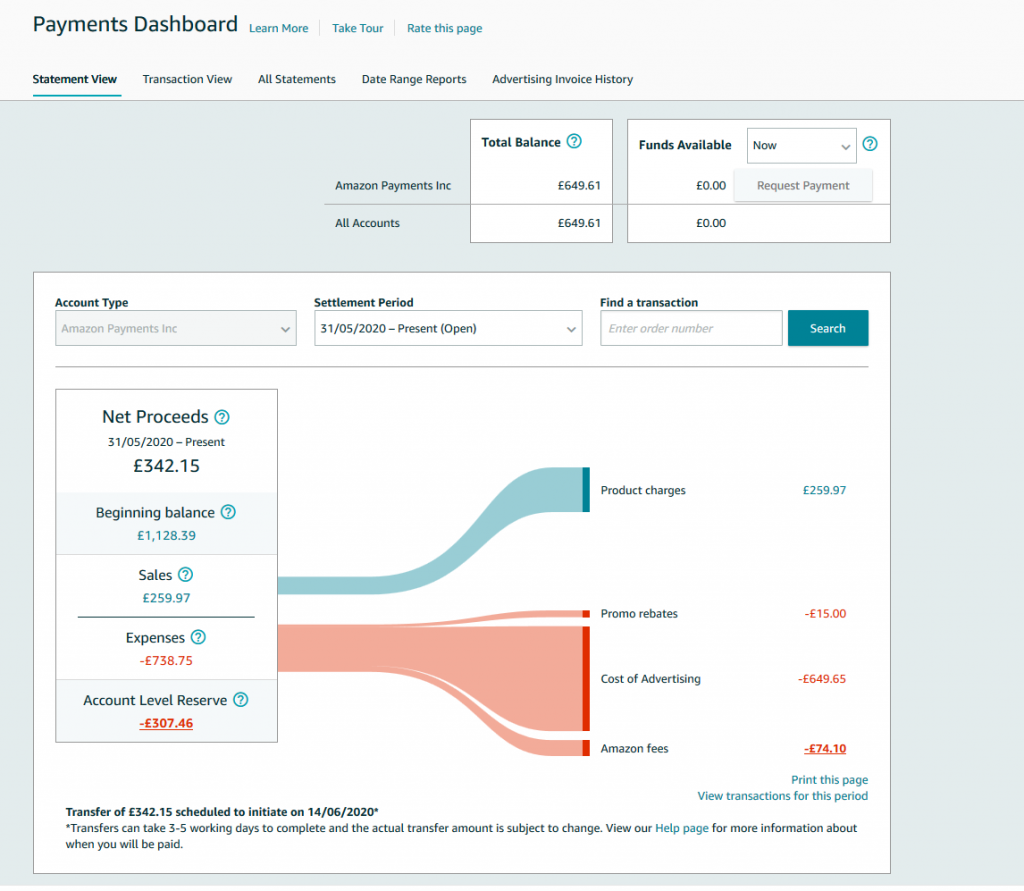
Task: Click the Account Level Reserve amount -£307.46
Action: click(166, 723)
